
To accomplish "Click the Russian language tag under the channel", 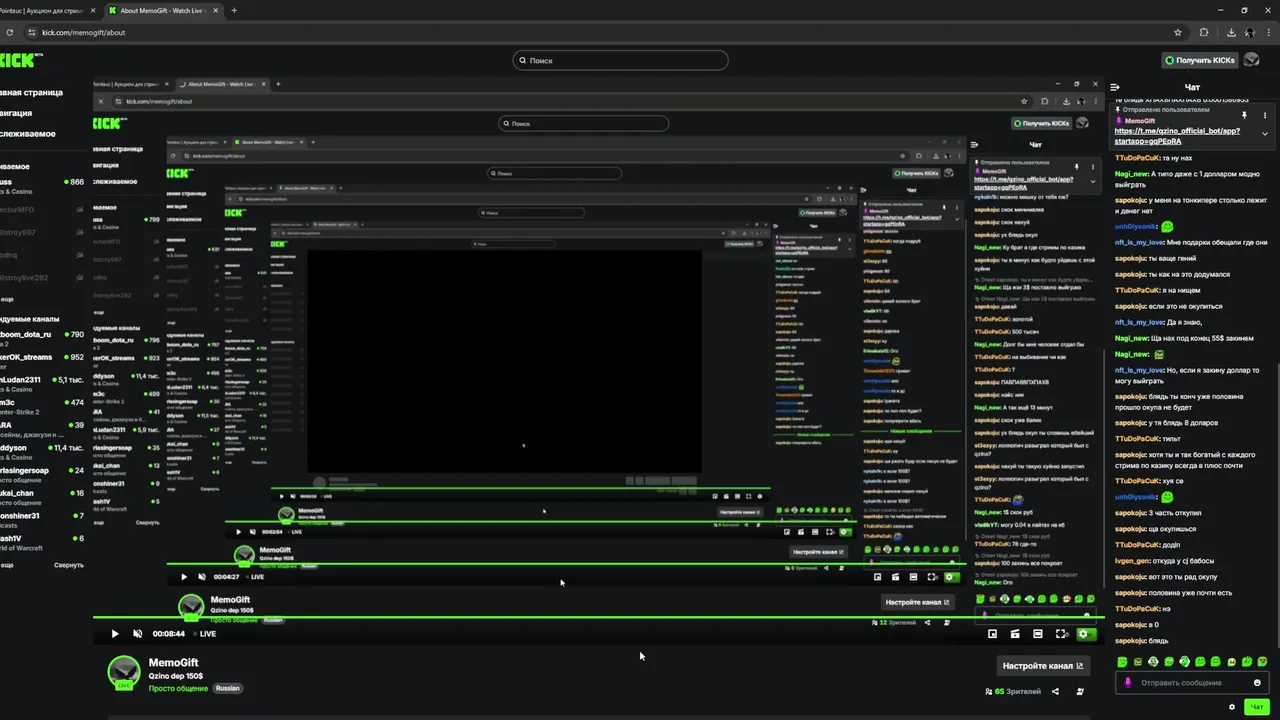I will (x=228, y=688).
